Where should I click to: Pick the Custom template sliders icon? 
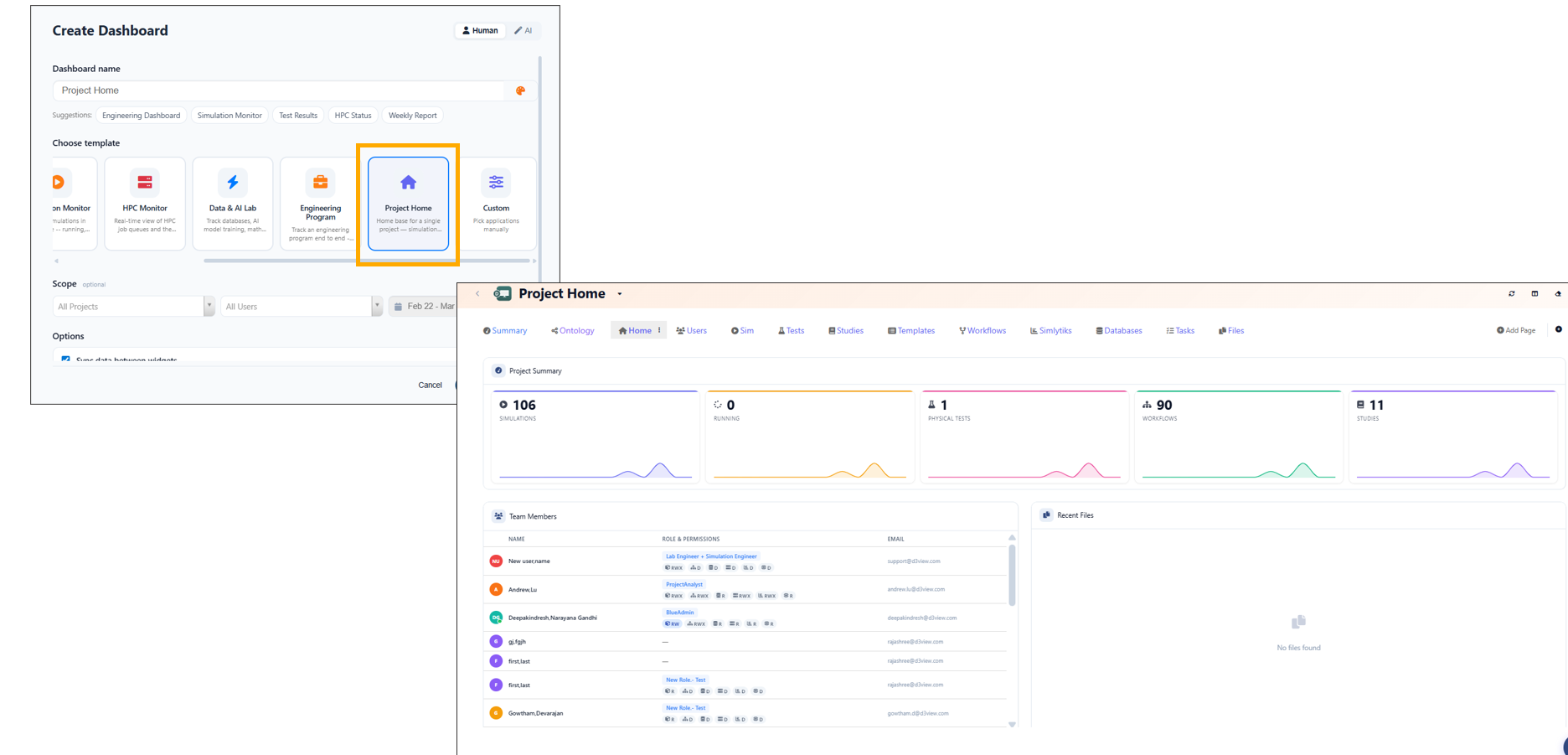click(496, 182)
